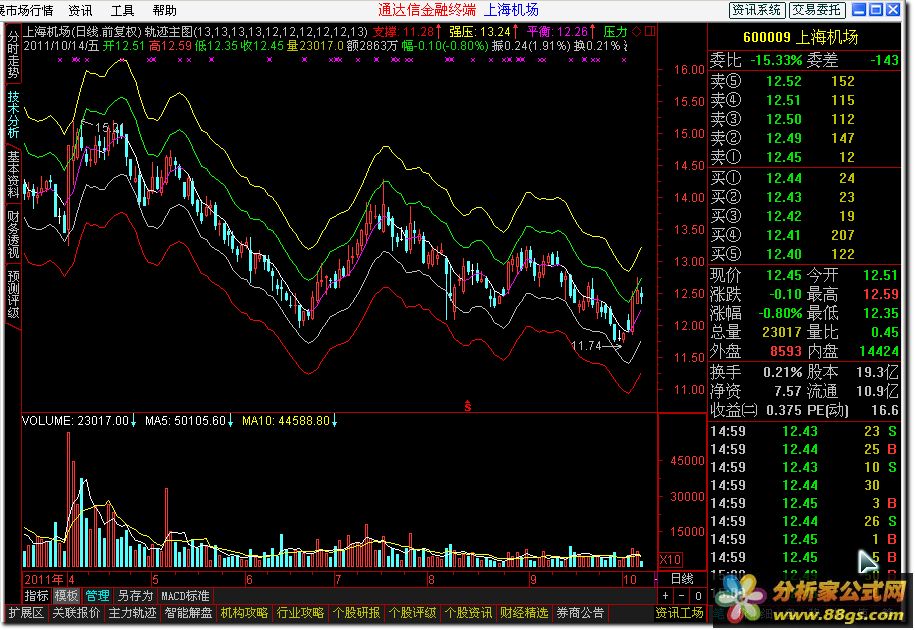Open the 个股评级 bottom tab
The width and height of the screenshot is (915, 630).
tap(413, 613)
